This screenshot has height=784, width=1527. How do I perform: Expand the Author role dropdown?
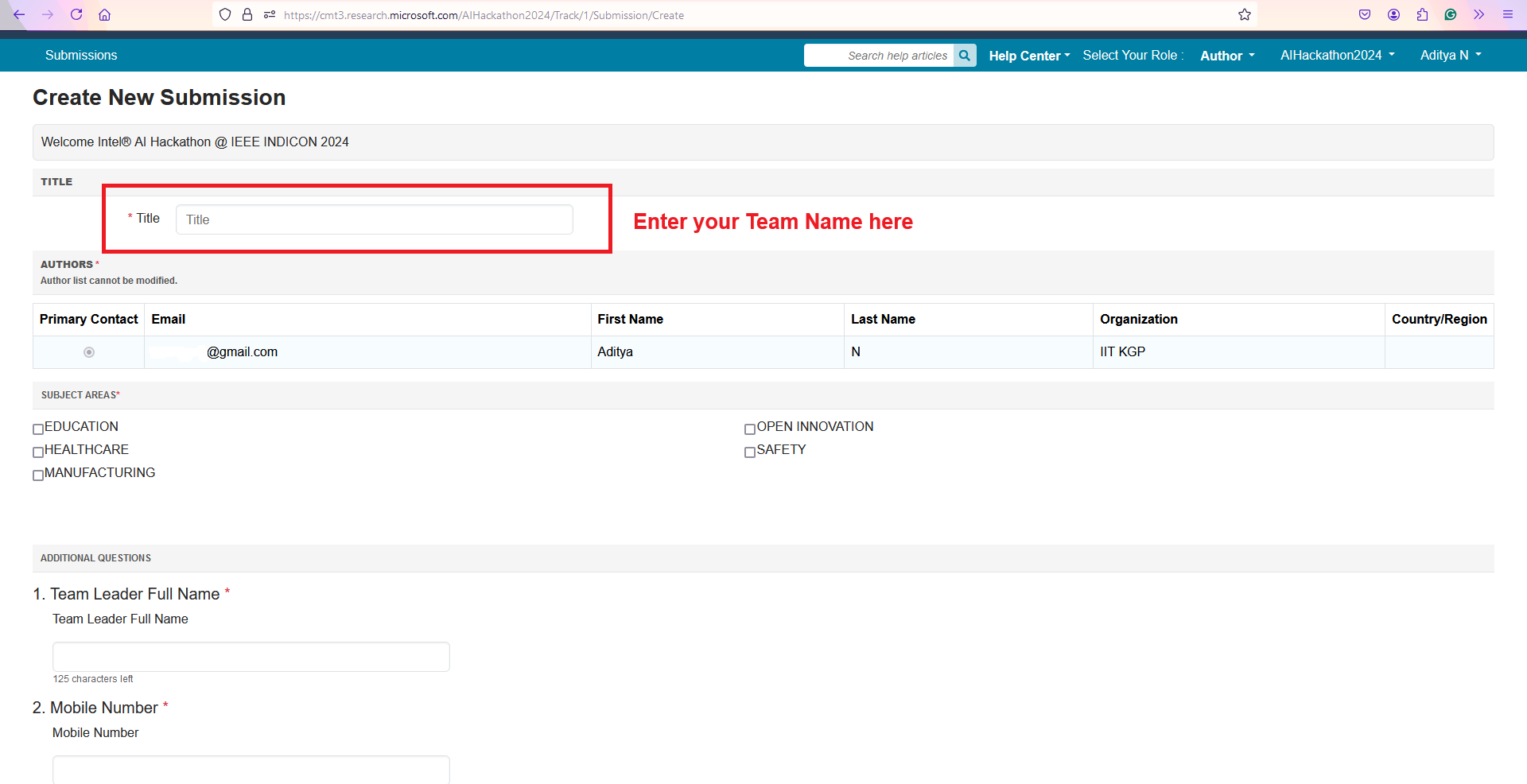[1227, 56]
